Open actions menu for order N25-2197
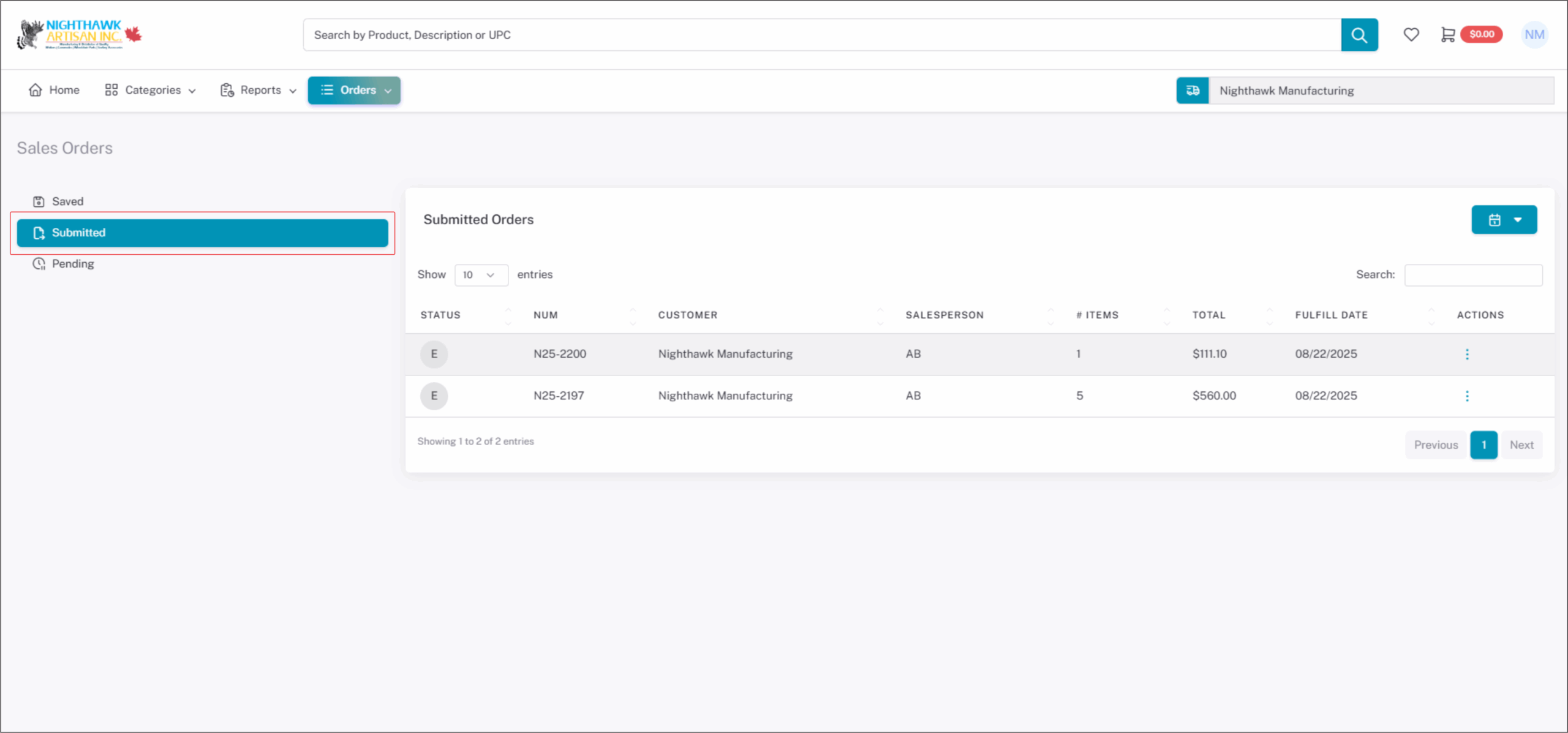 pos(1466,396)
